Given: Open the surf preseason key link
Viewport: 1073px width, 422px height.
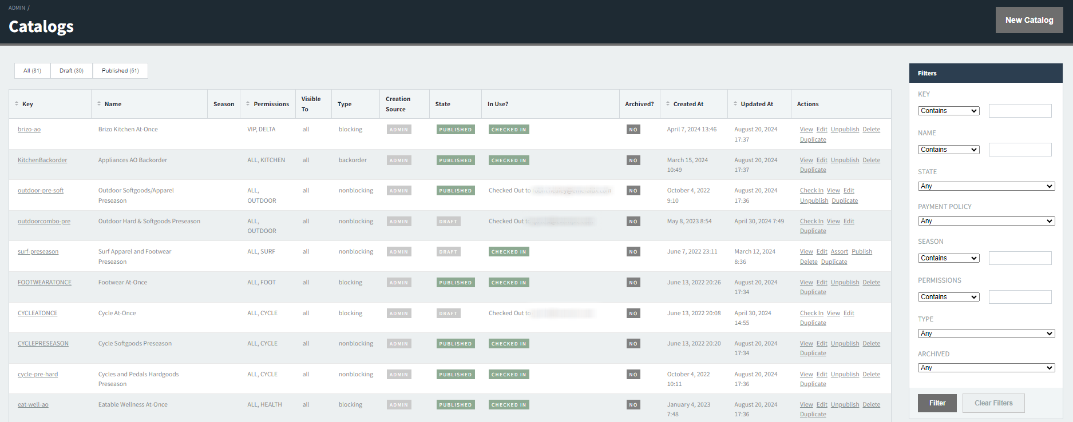Looking at the screenshot, I should [x=38, y=252].
